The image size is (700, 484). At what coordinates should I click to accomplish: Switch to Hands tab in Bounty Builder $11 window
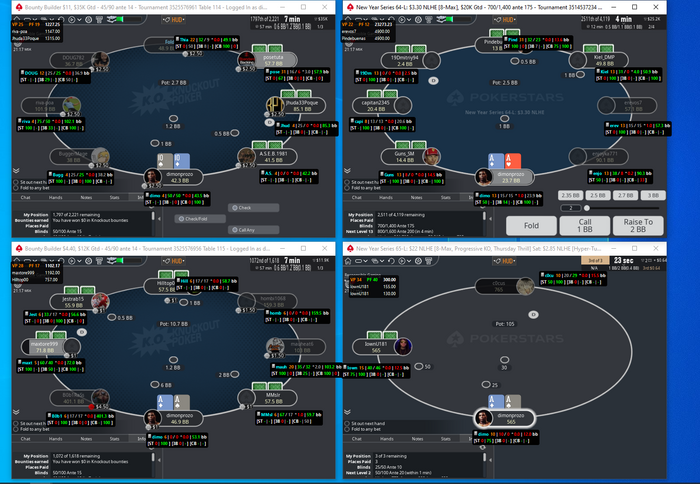[x=55, y=197]
